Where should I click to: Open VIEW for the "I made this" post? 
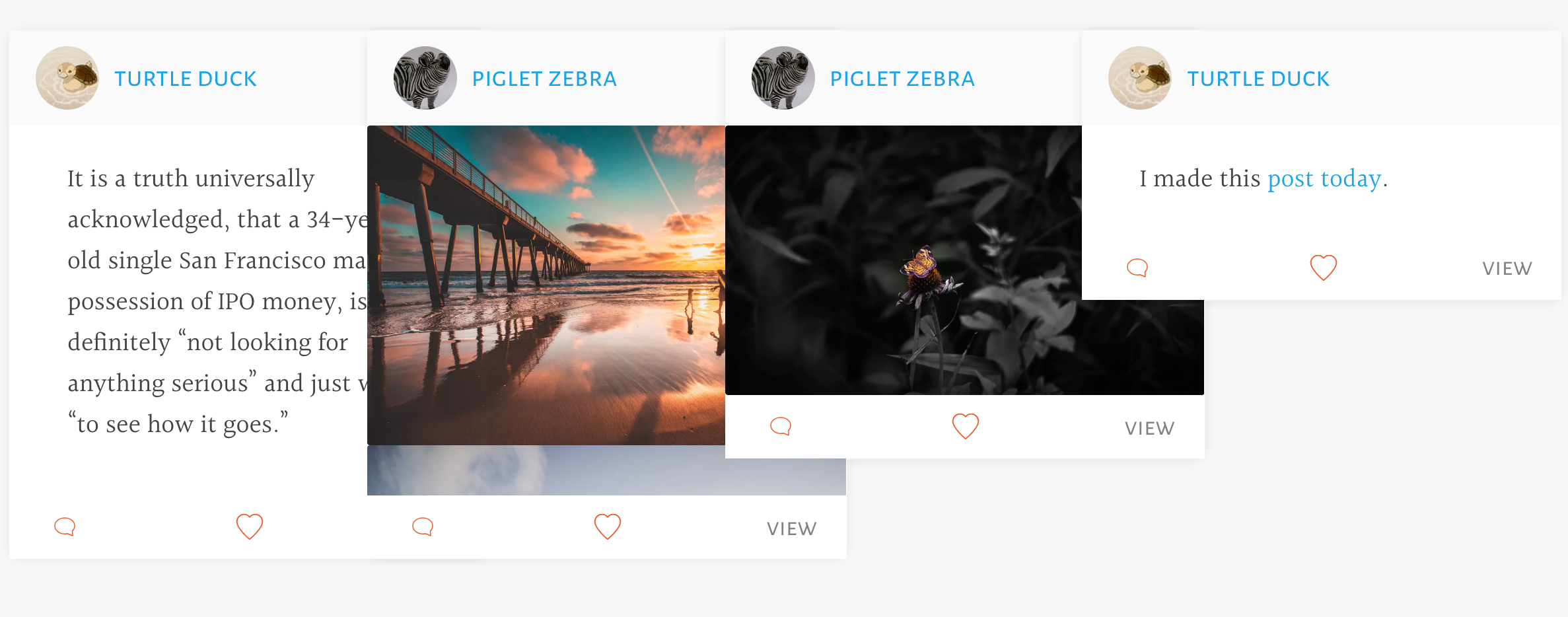(1507, 268)
